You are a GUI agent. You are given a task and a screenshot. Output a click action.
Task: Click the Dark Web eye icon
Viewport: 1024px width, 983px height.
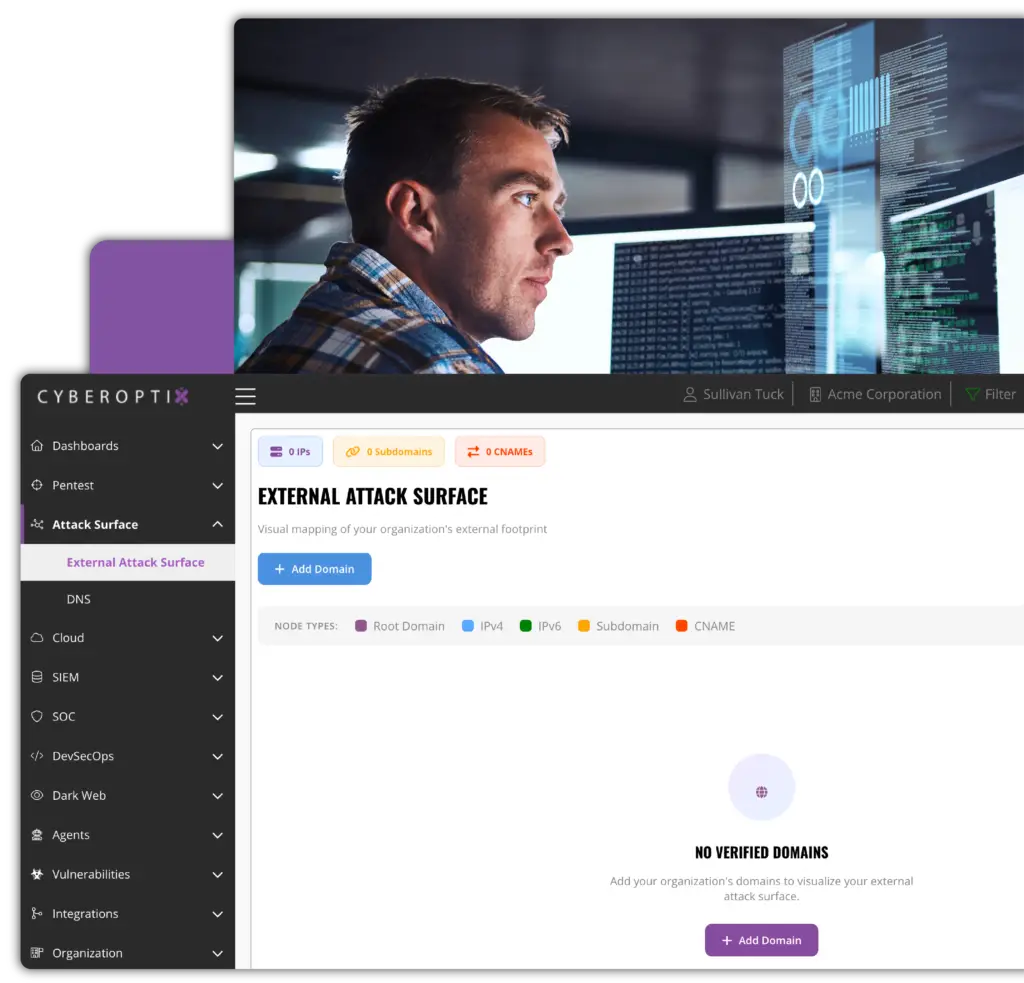[37, 796]
